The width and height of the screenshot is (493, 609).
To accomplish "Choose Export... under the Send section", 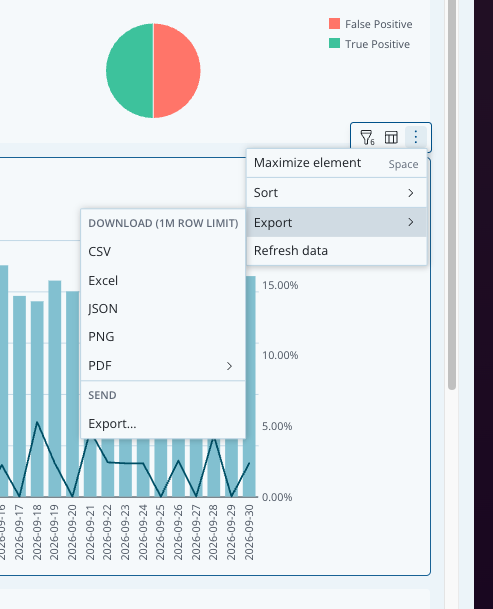I will pyautogui.click(x=163, y=423).
